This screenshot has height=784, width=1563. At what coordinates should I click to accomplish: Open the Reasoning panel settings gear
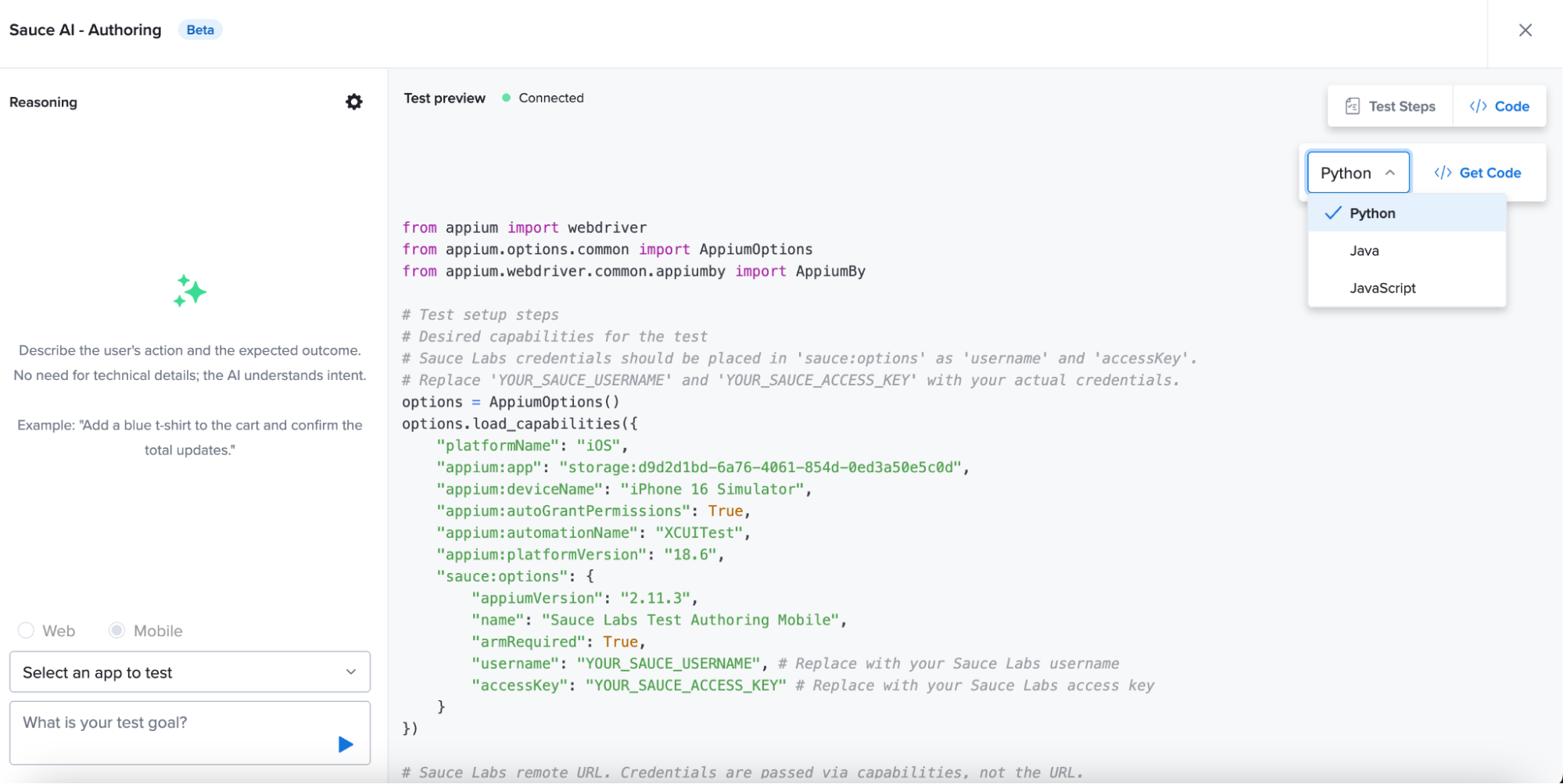pyautogui.click(x=354, y=102)
